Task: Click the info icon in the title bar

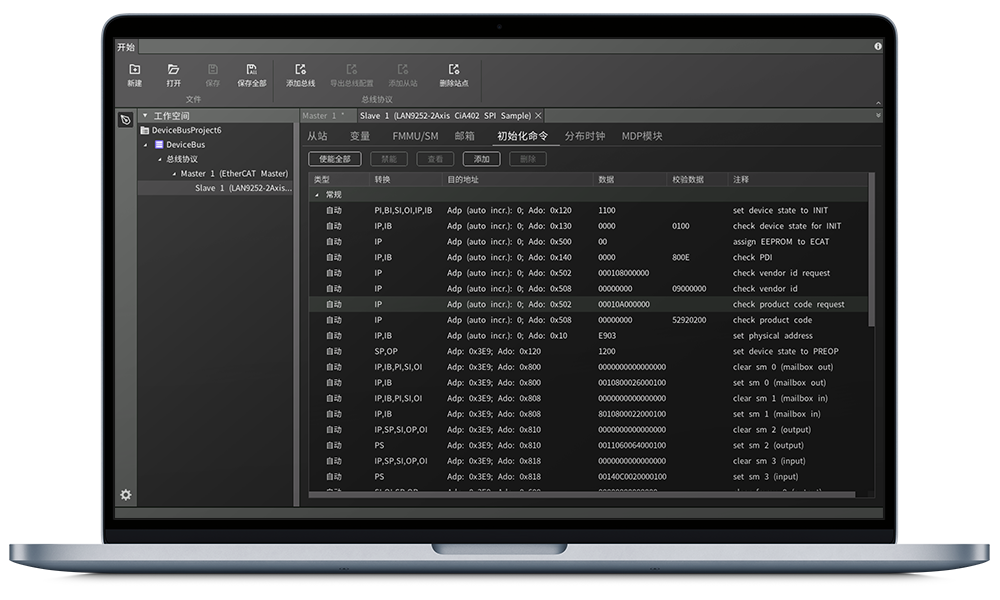Action: coord(878,46)
